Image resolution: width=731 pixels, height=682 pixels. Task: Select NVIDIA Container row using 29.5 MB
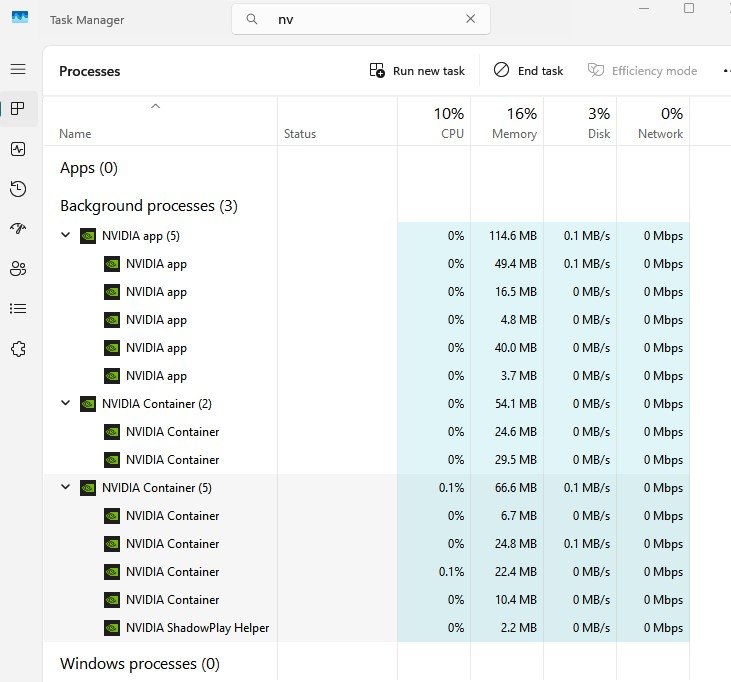click(366, 460)
